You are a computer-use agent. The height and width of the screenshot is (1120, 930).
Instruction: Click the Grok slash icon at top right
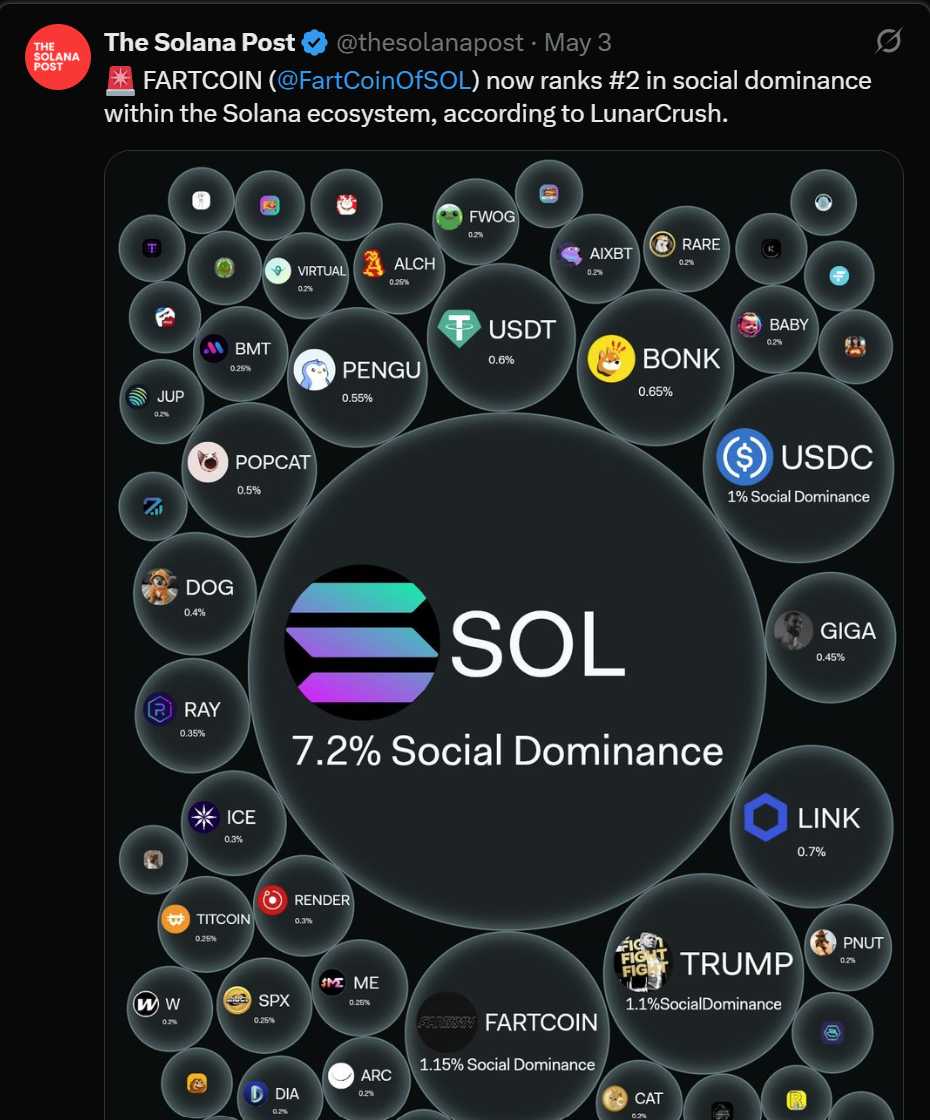tap(889, 41)
